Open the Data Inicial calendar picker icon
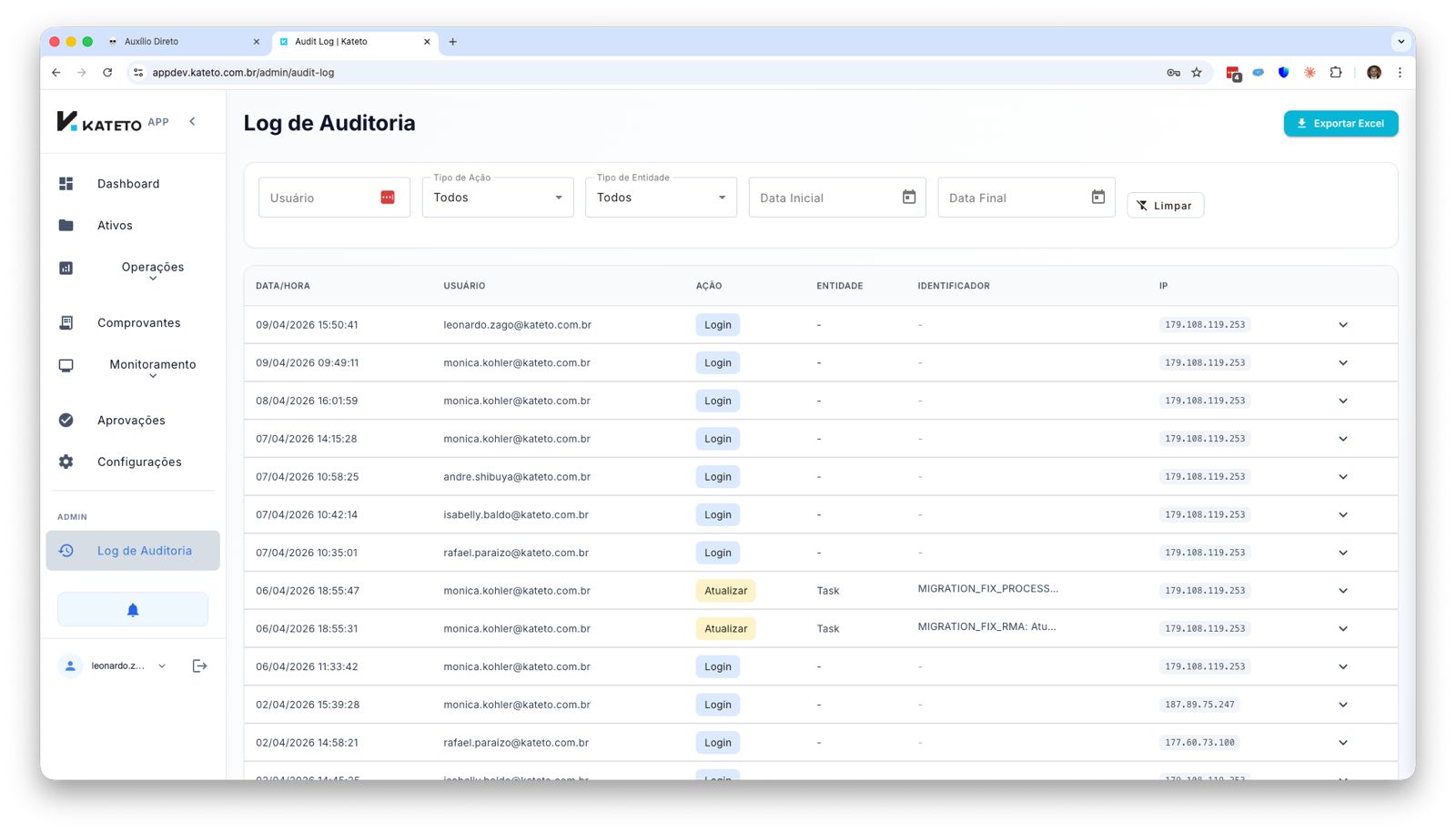 click(908, 198)
